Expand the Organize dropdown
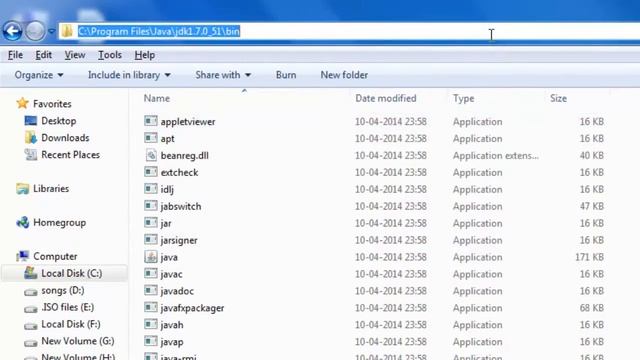640x360 pixels. coord(39,75)
